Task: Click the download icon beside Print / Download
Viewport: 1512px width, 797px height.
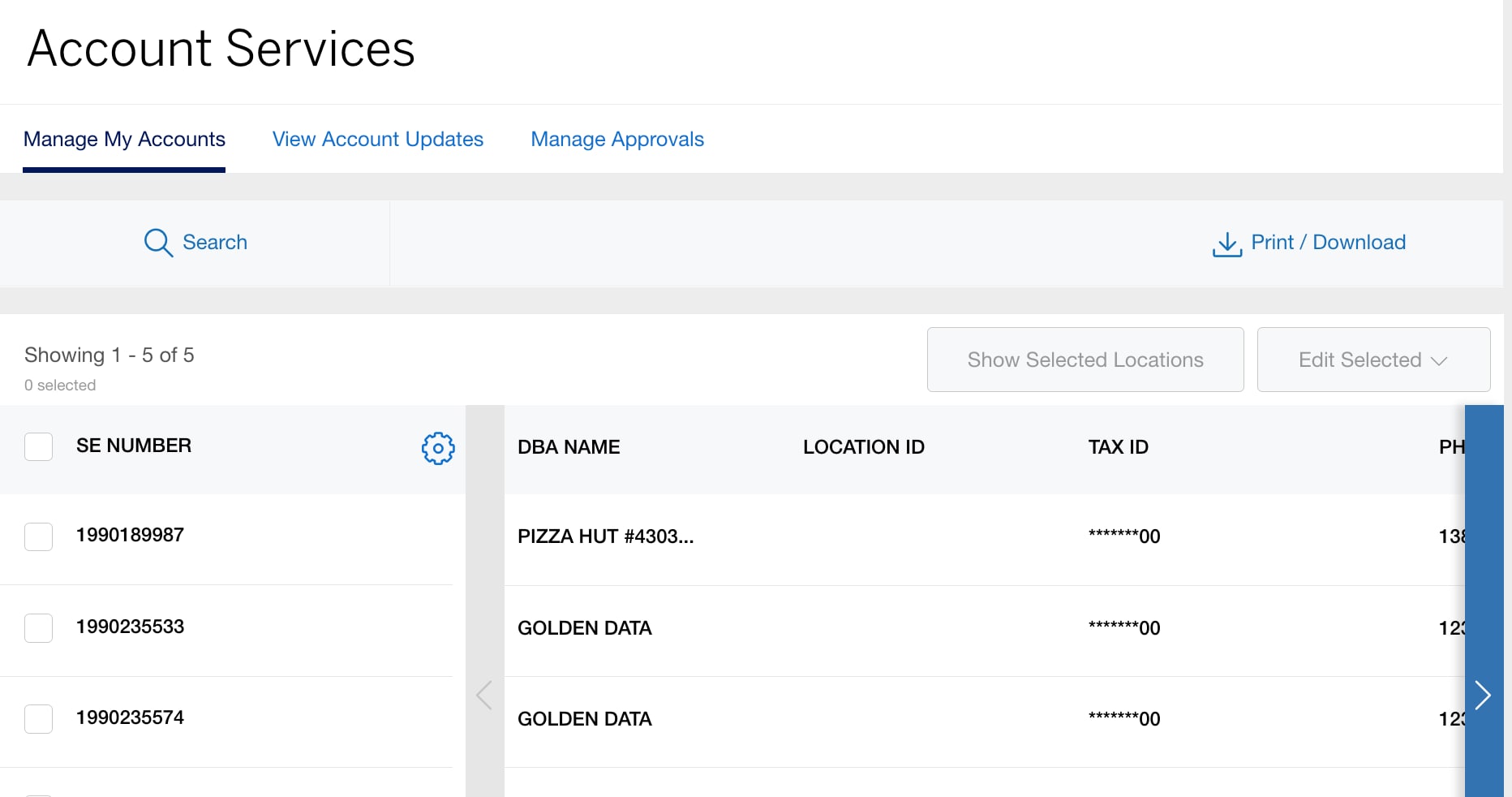Action: click(x=1226, y=243)
